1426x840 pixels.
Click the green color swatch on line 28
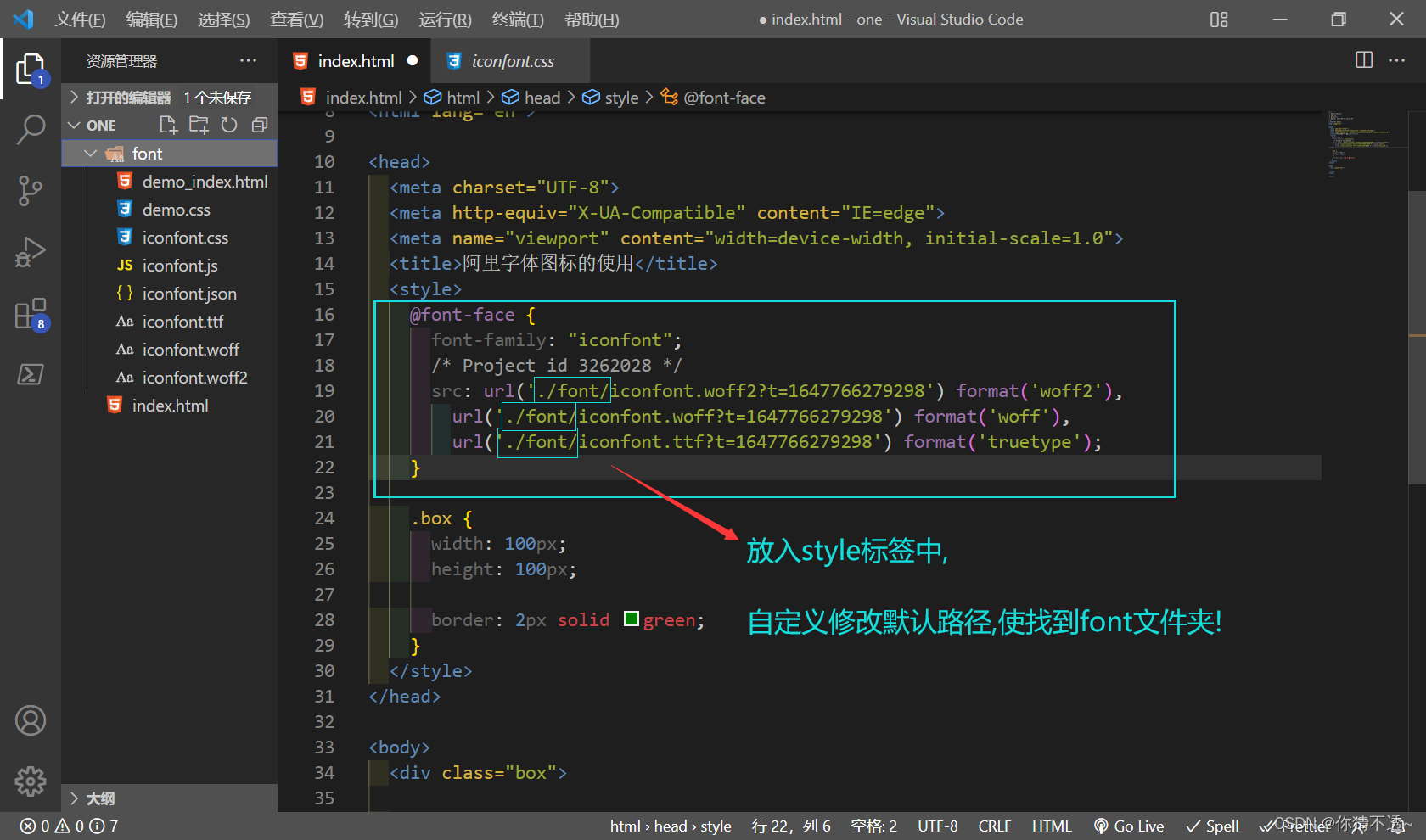[631, 619]
